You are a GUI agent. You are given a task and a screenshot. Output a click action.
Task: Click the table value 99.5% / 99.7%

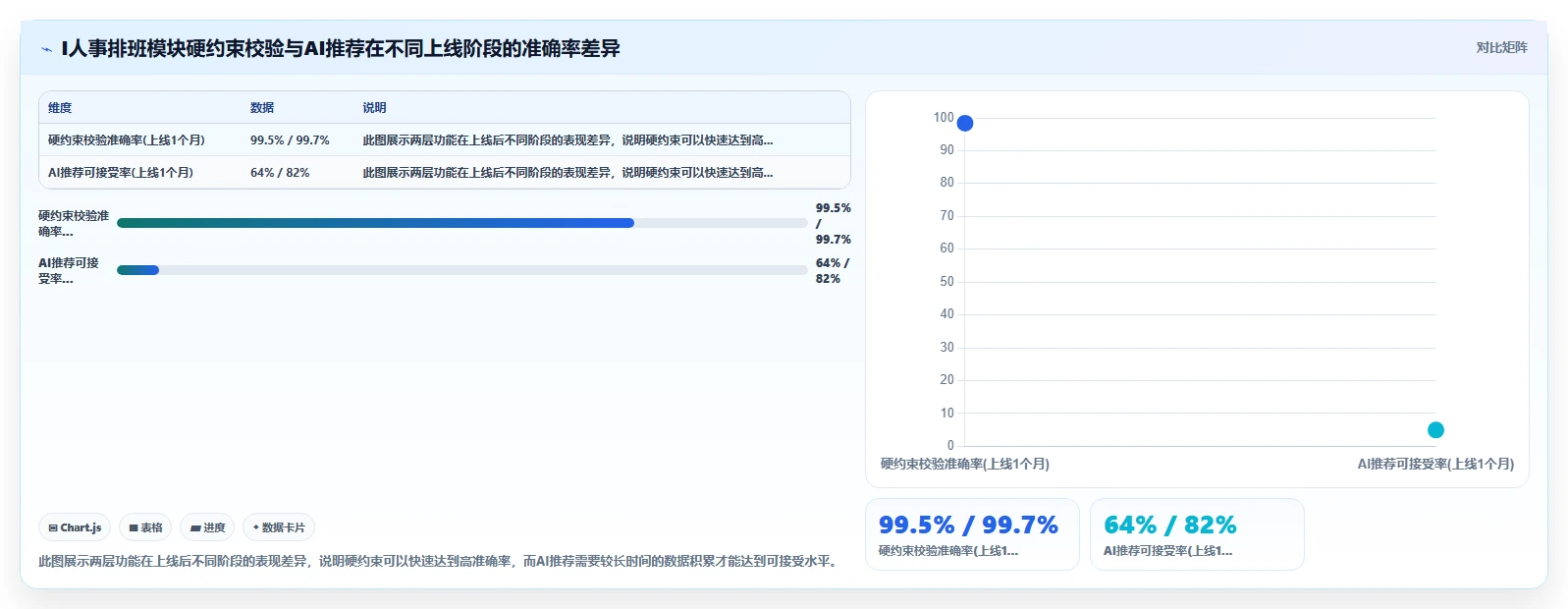[290, 140]
